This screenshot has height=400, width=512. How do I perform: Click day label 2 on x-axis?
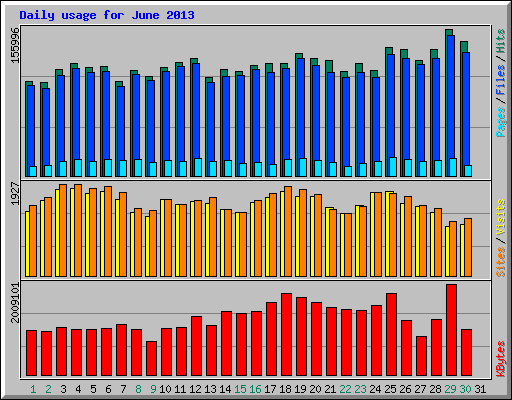48,389
